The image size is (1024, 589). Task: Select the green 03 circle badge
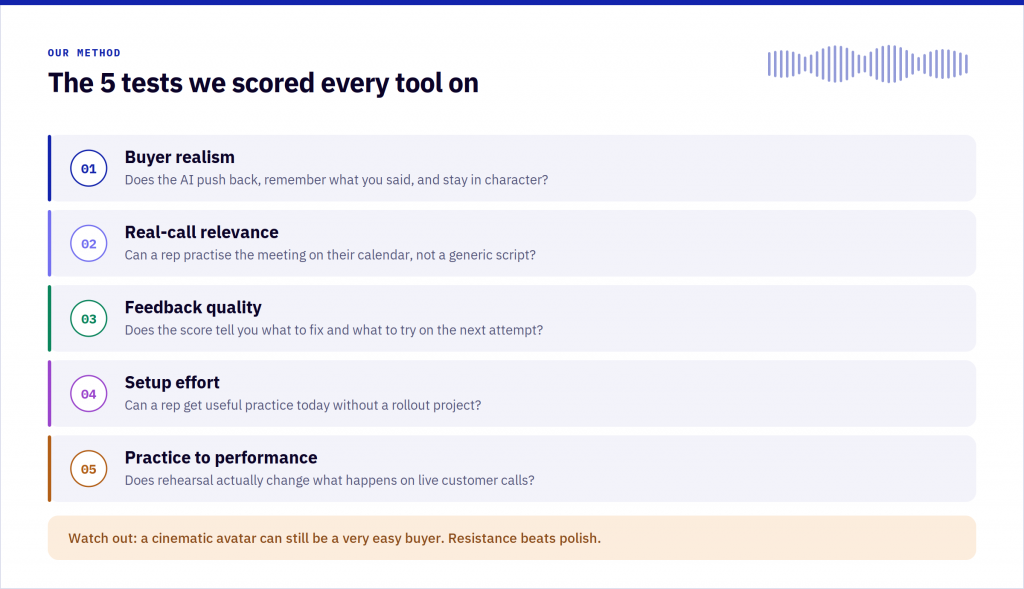(x=89, y=319)
